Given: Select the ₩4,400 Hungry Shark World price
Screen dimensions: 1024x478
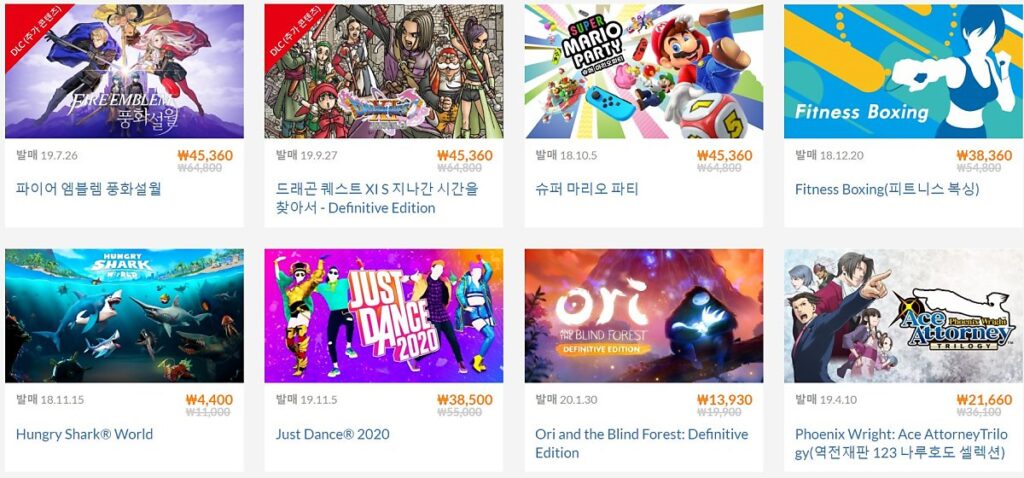Looking at the screenshot, I should pyautogui.click(x=209, y=400).
